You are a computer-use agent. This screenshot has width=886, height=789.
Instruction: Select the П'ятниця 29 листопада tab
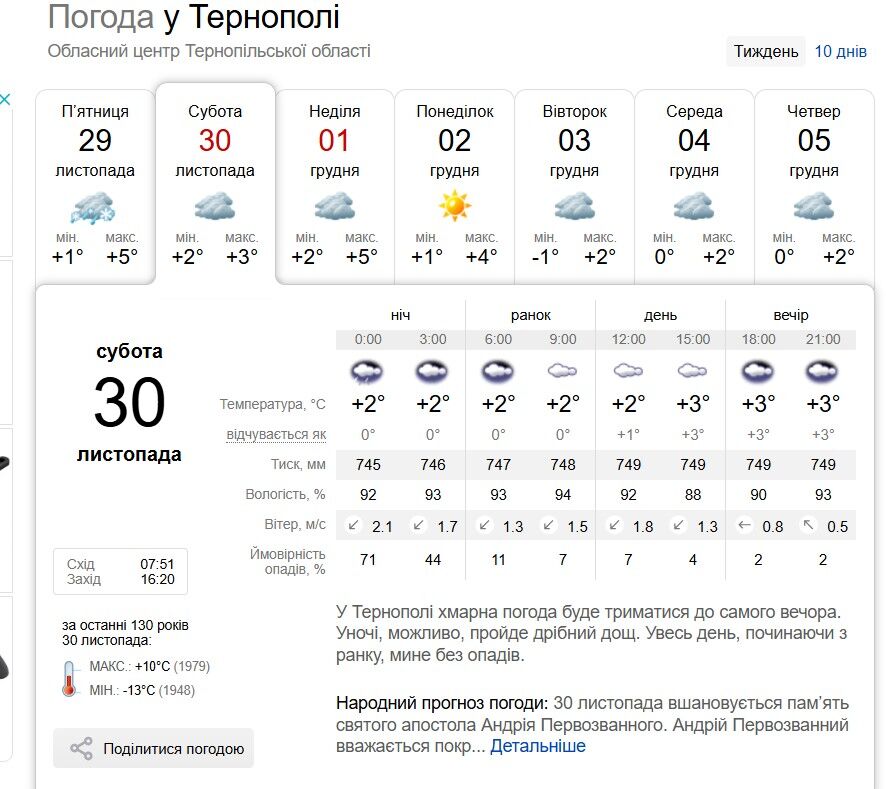[95, 185]
